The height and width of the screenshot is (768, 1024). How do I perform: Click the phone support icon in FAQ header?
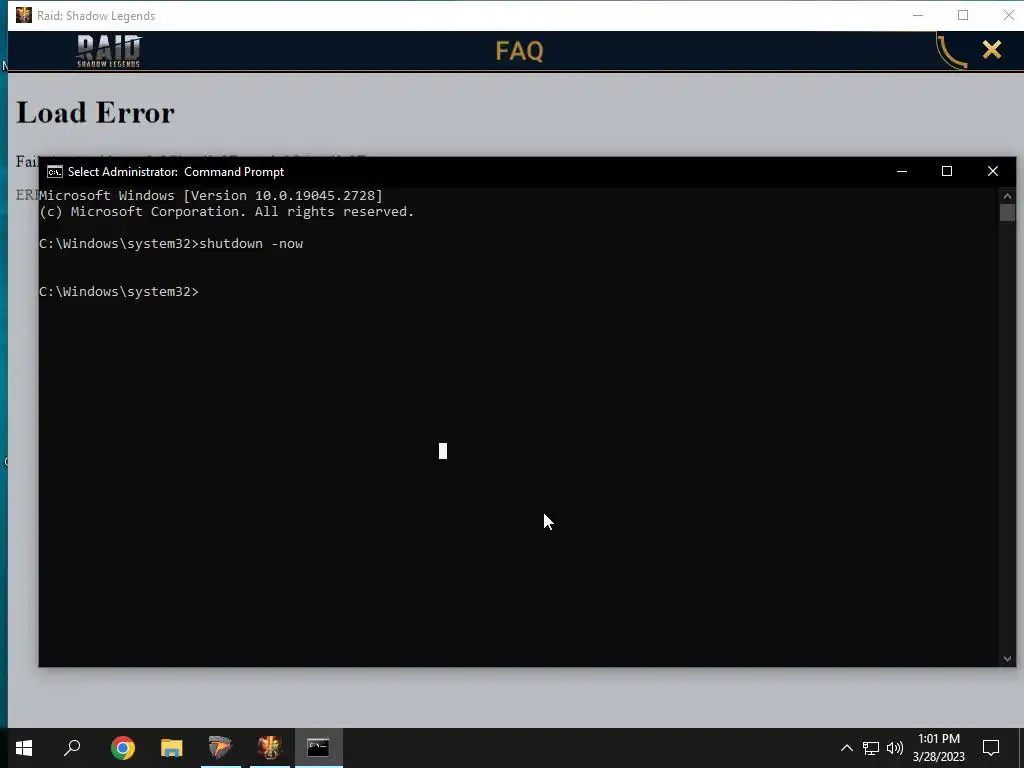[951, 52]
